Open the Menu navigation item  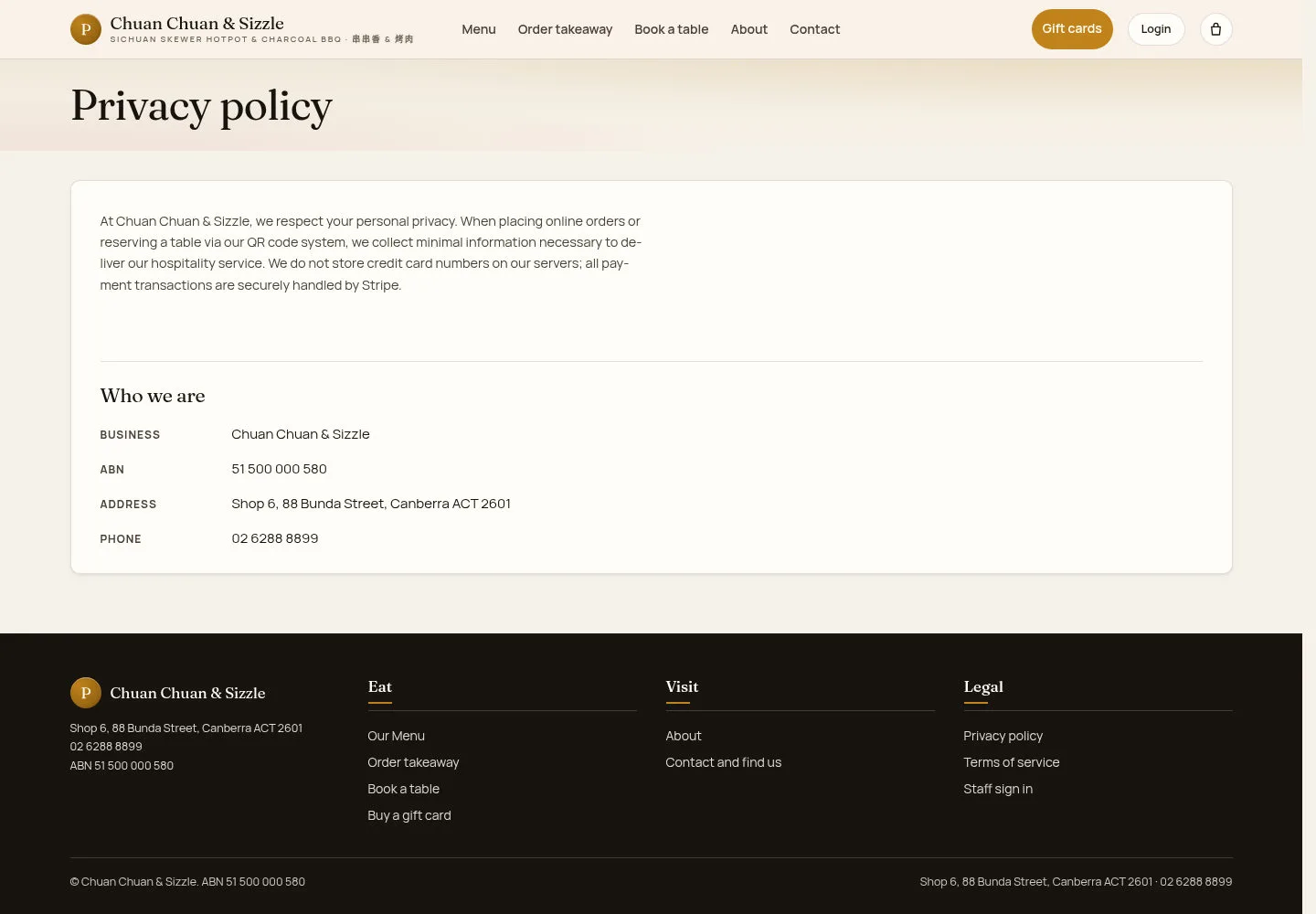(x=479, y=29)
